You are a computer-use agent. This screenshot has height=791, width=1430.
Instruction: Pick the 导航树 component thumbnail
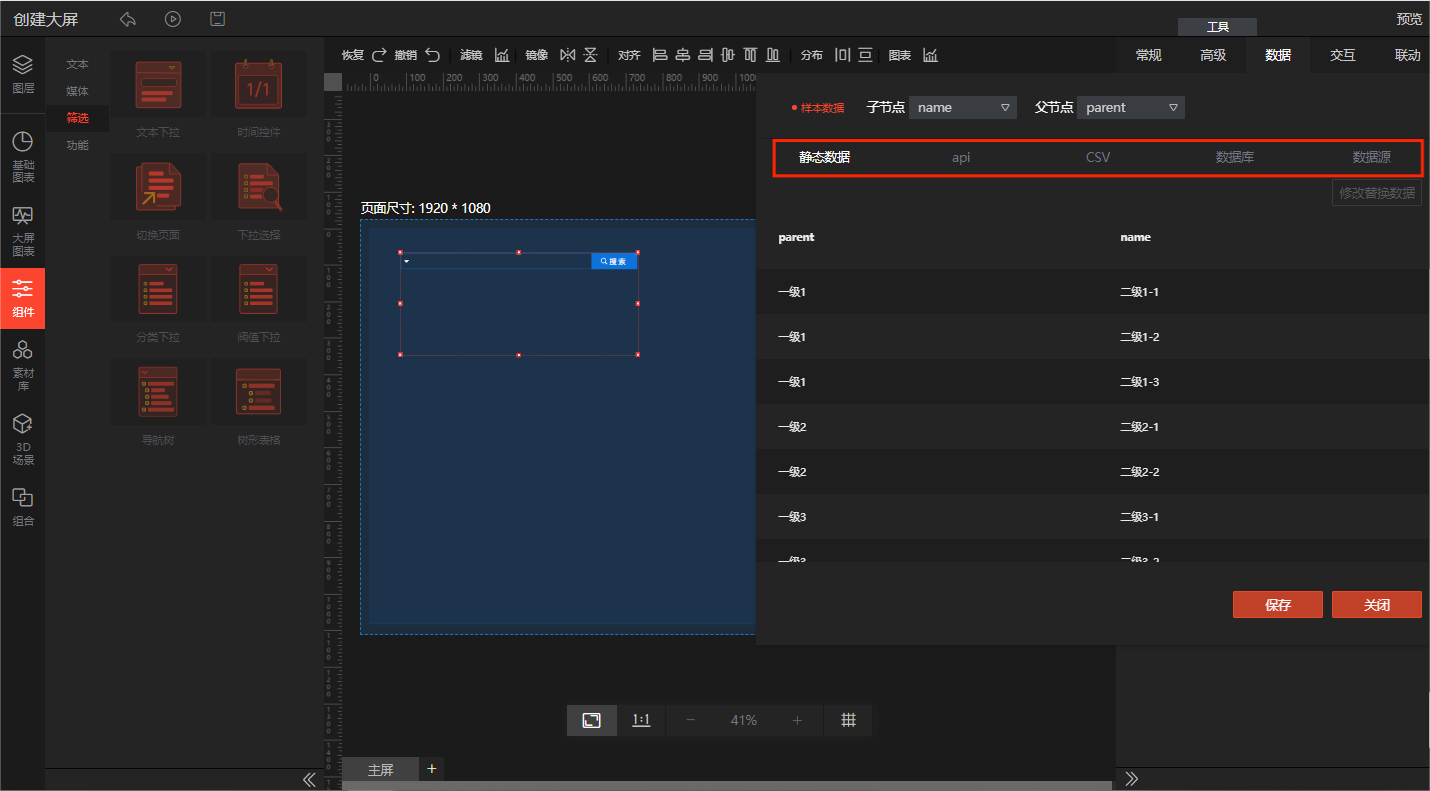[158, 391]
